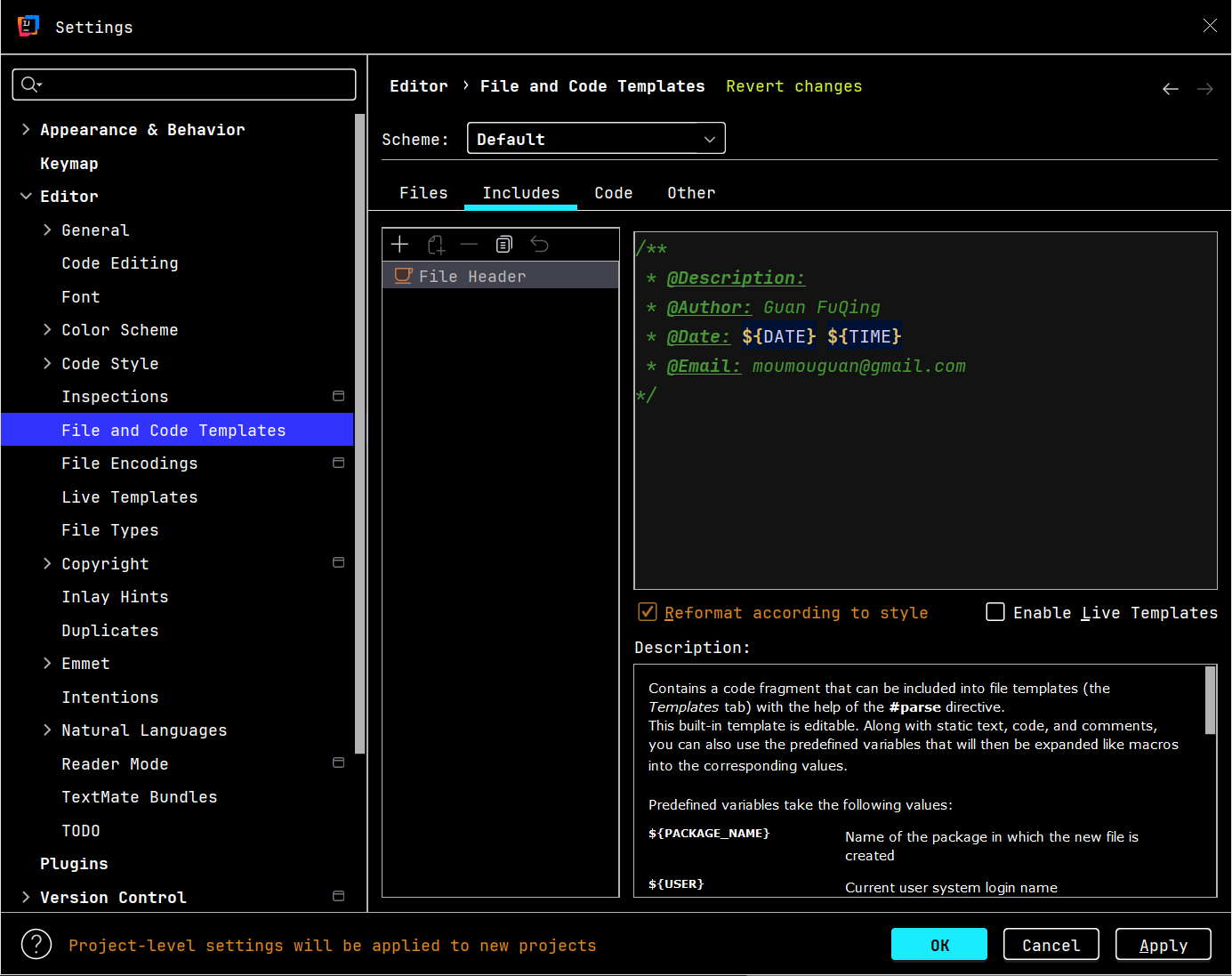Open help via question mark icon

click(x=36, y=944)
